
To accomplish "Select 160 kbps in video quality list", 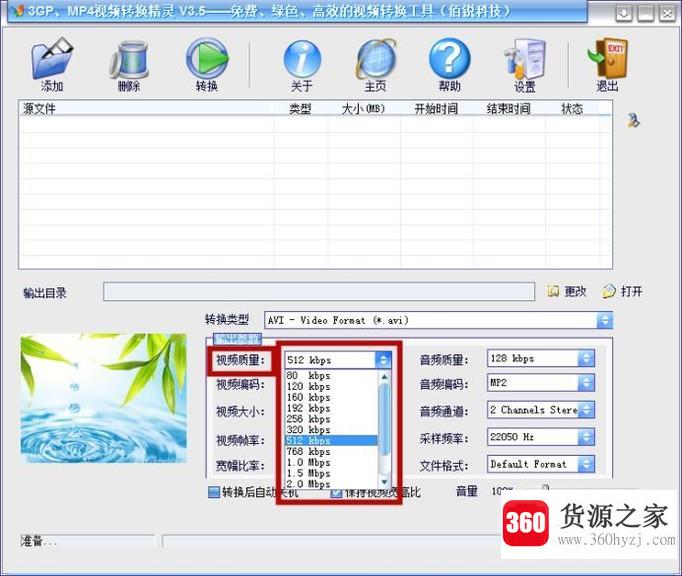I will 331,397.
